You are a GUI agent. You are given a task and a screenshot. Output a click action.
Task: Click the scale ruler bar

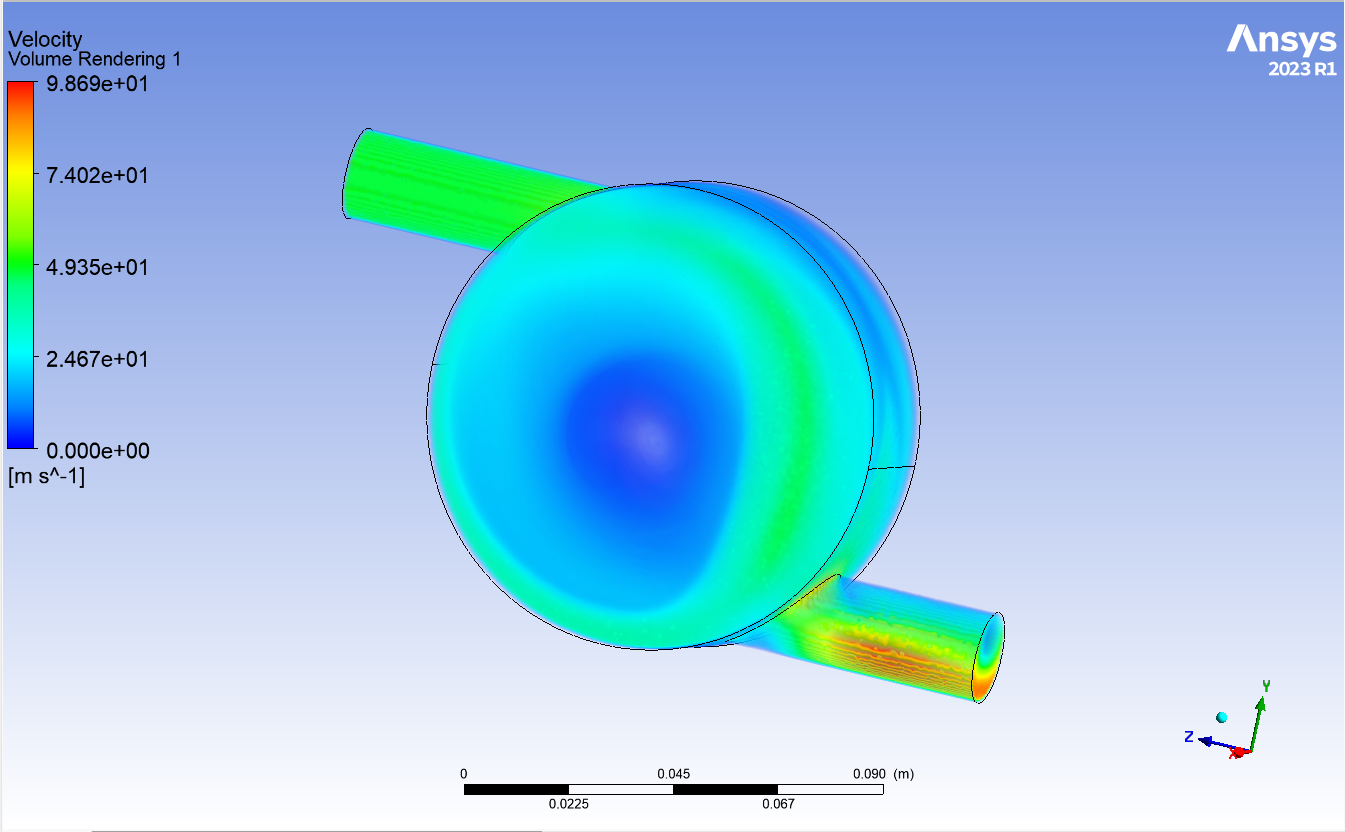[x=673, y=789]
